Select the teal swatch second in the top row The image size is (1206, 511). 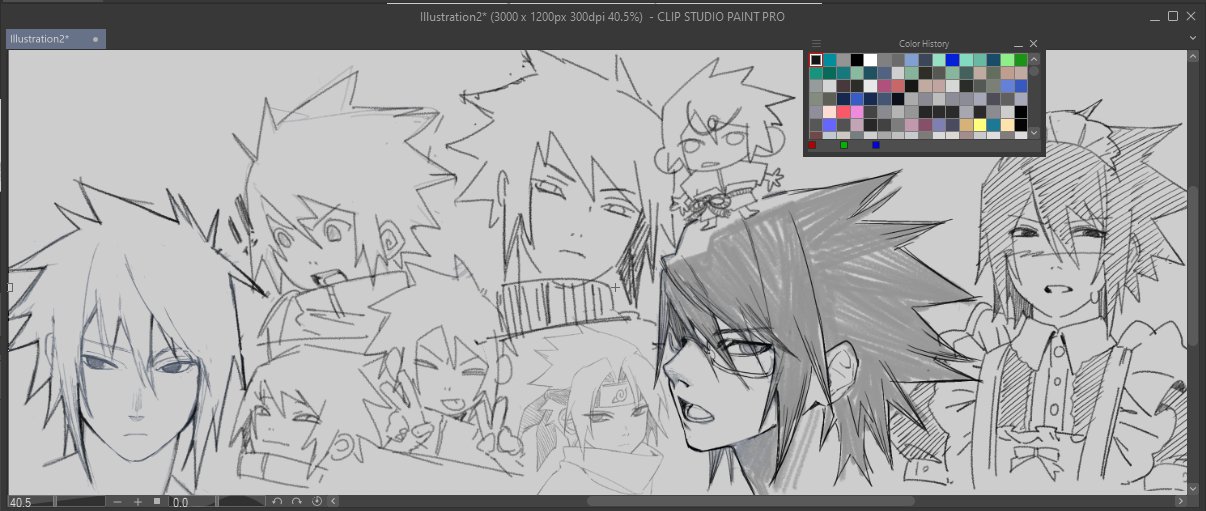tap(830, 60)
